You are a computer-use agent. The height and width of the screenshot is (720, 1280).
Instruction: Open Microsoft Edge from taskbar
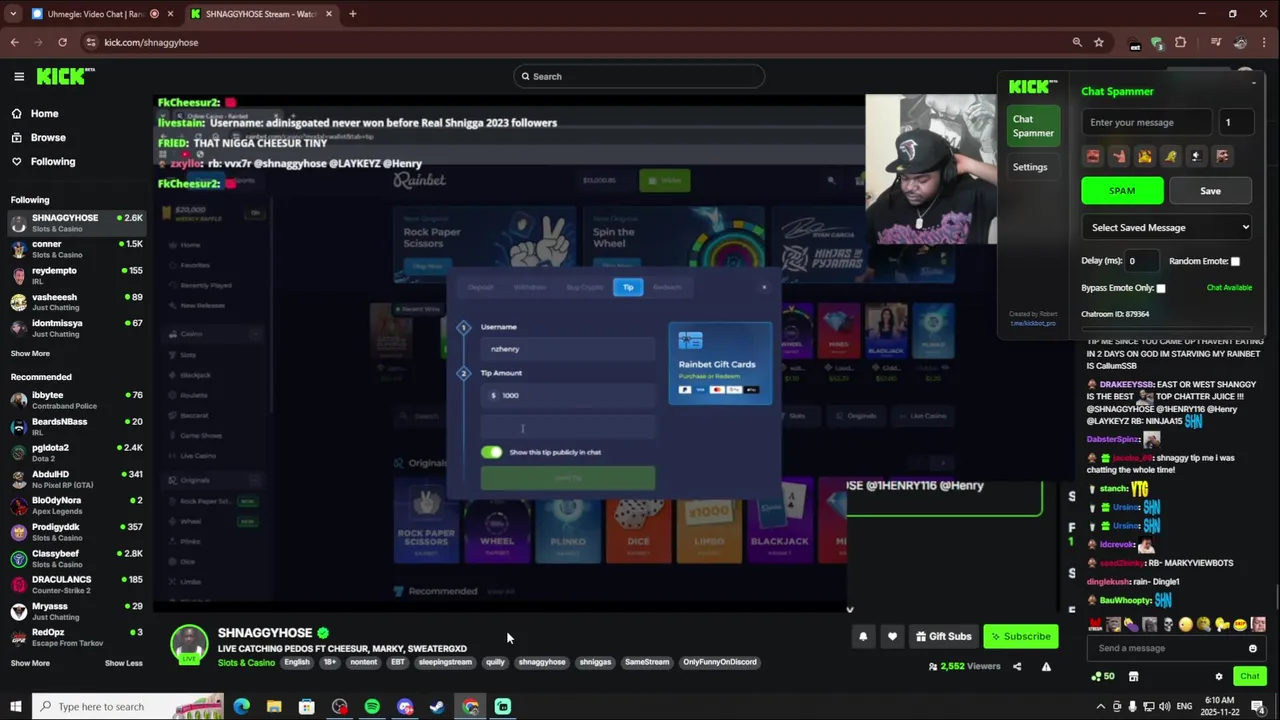point(241,707)
